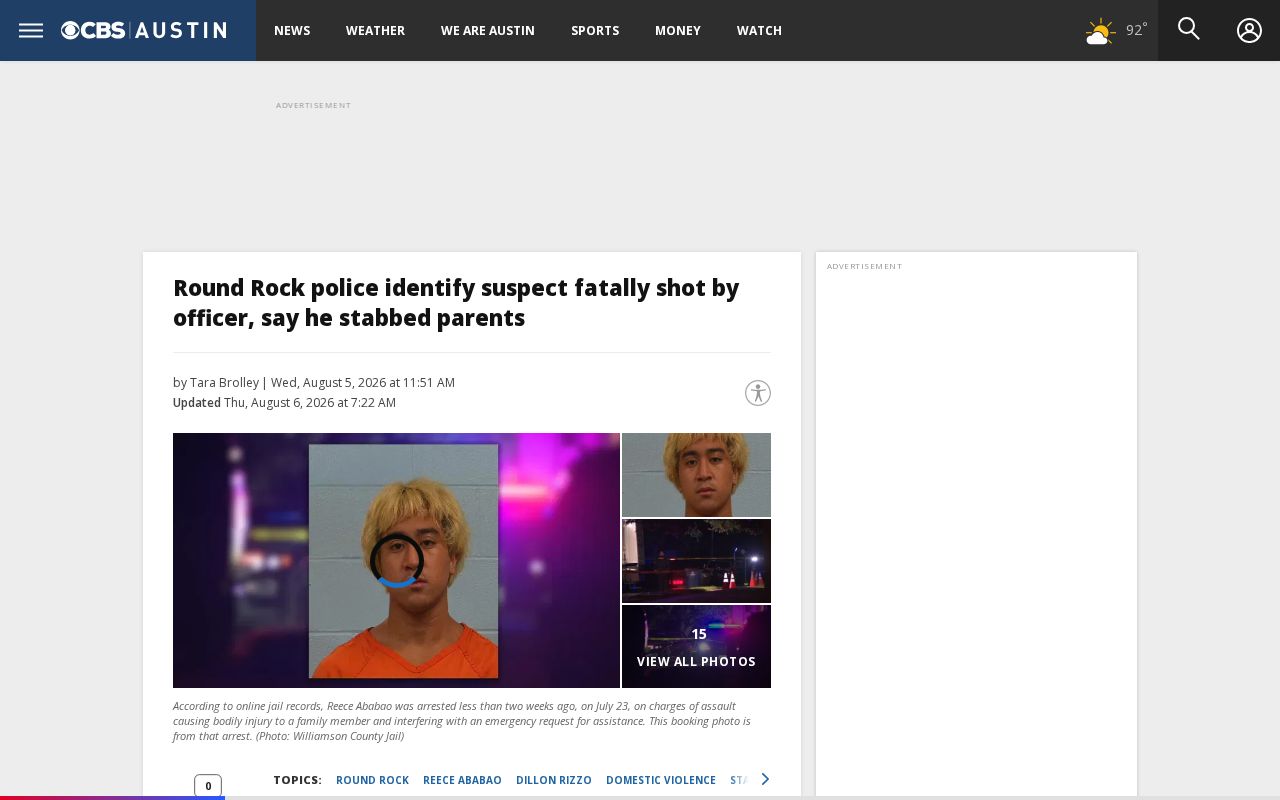The image size is (1280, 800).
Task: Click the comment count badge showing 0
Action: pyautogui.click(x=208, y=786)
